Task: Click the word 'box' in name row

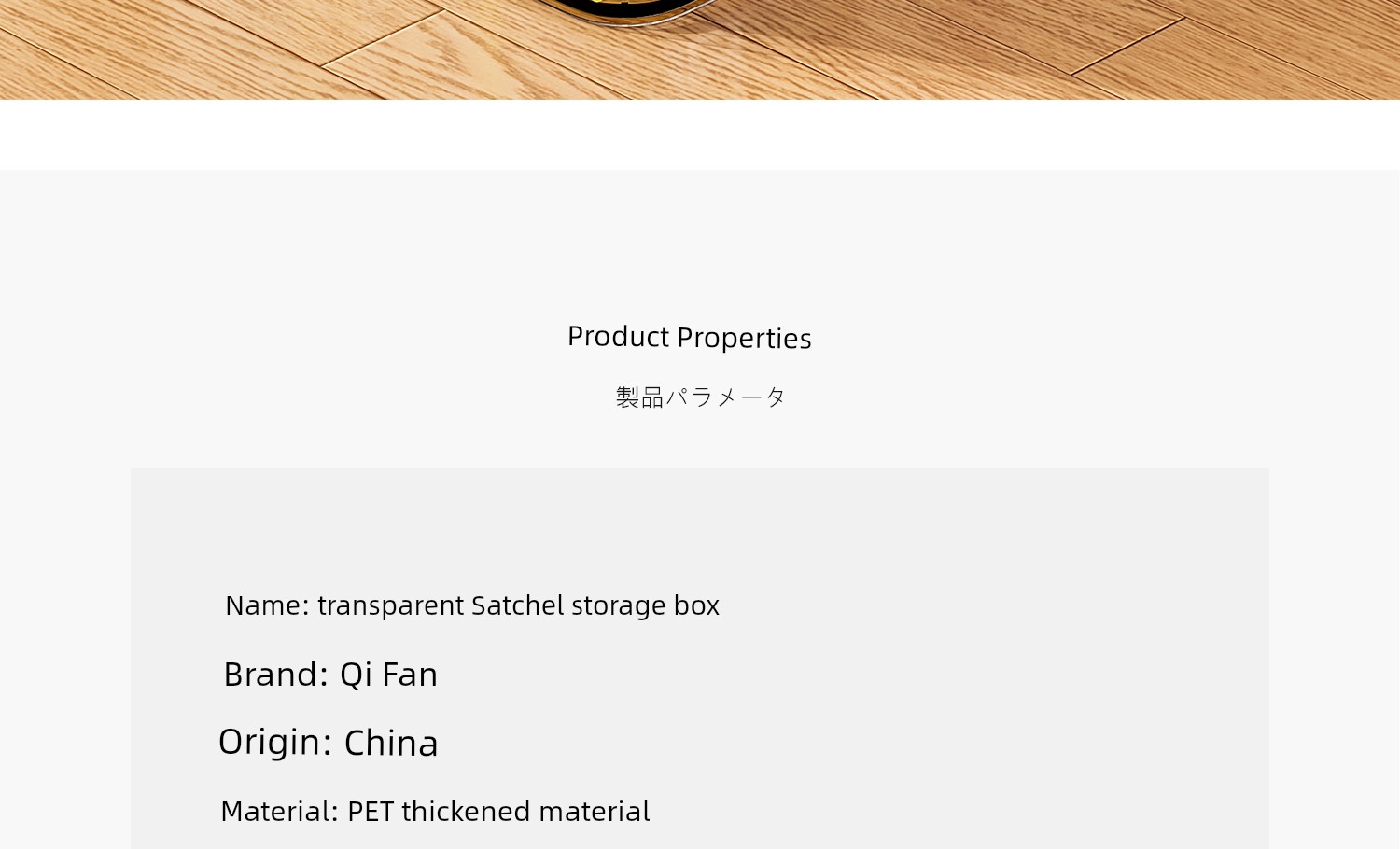Action: point(696,605)
